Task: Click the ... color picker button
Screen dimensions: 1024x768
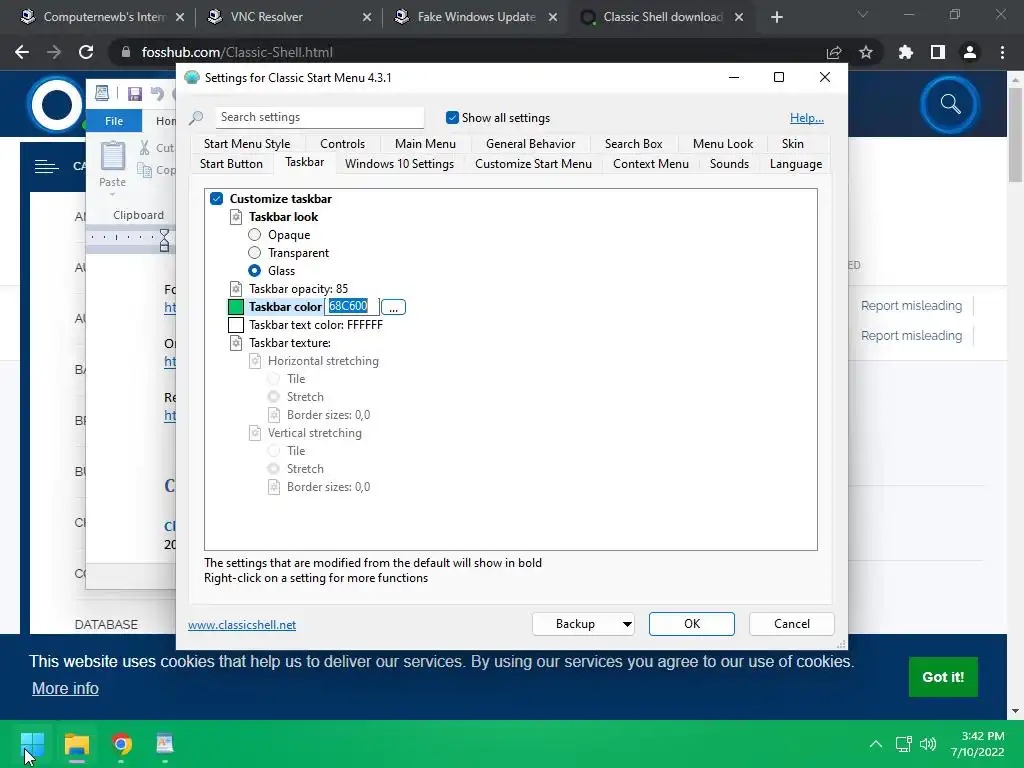Action: click(x=393, y=307)
